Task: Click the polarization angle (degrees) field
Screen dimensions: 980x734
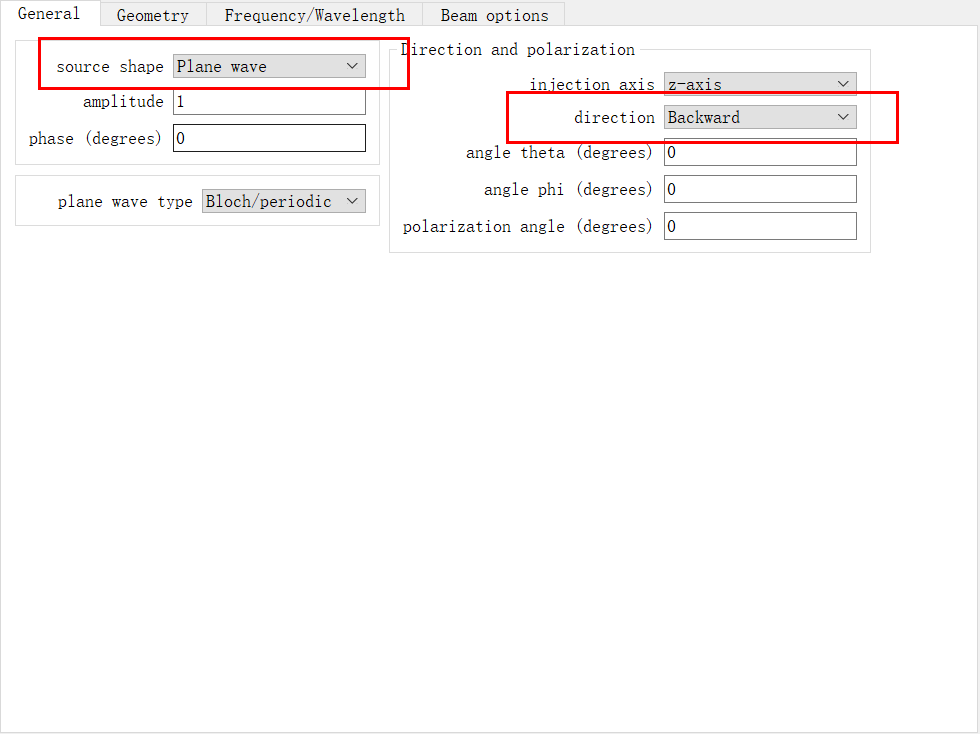Action: pyautogui.click(x=760, y=226)
